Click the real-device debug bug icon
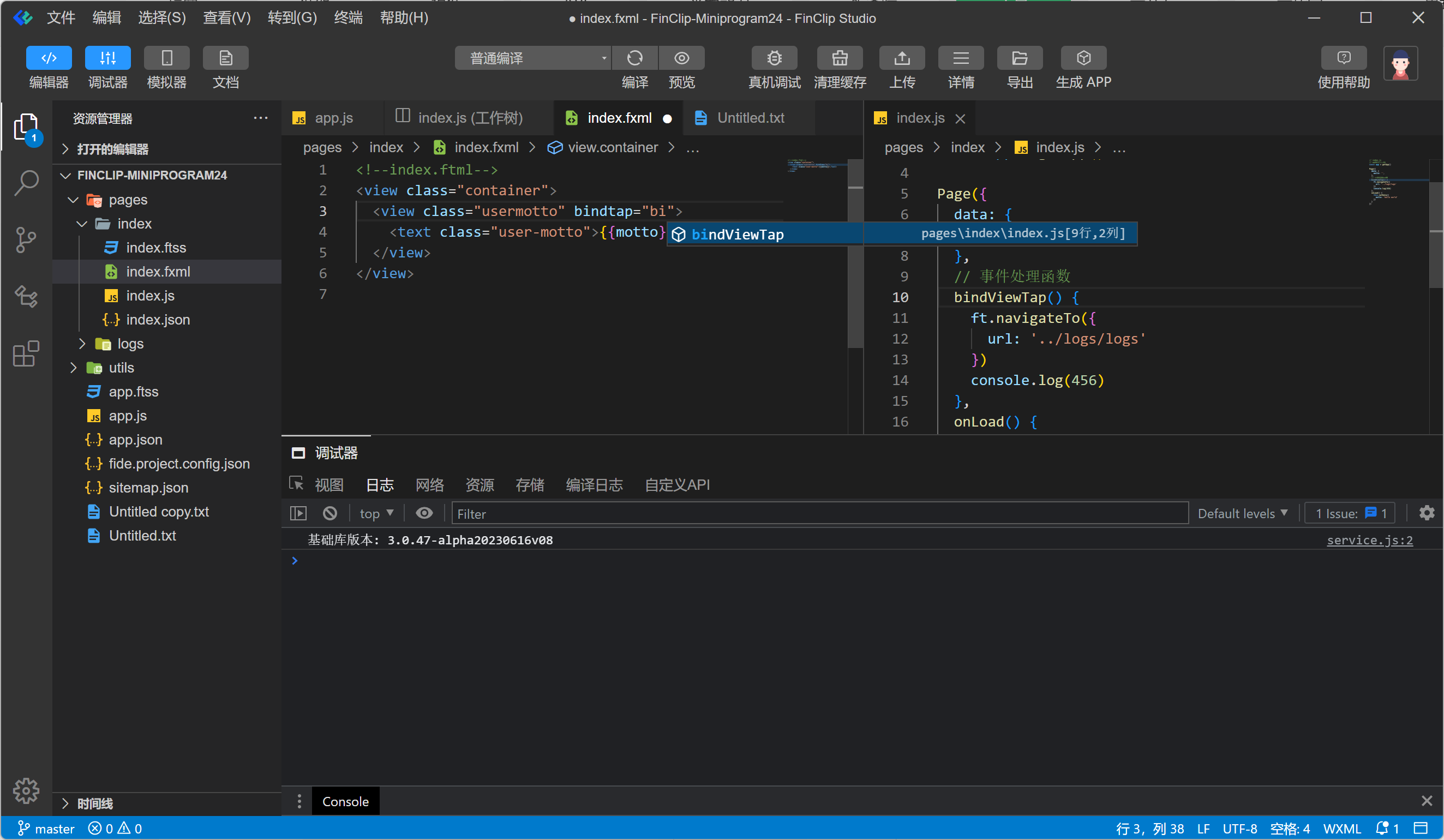 point(774,58)
